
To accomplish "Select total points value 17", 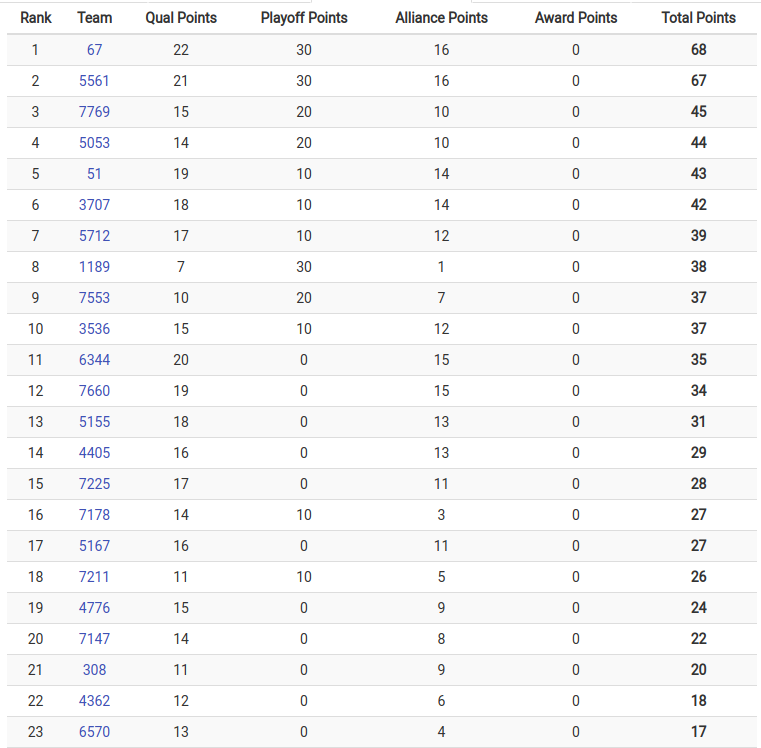I will click(x=698, y=732).
